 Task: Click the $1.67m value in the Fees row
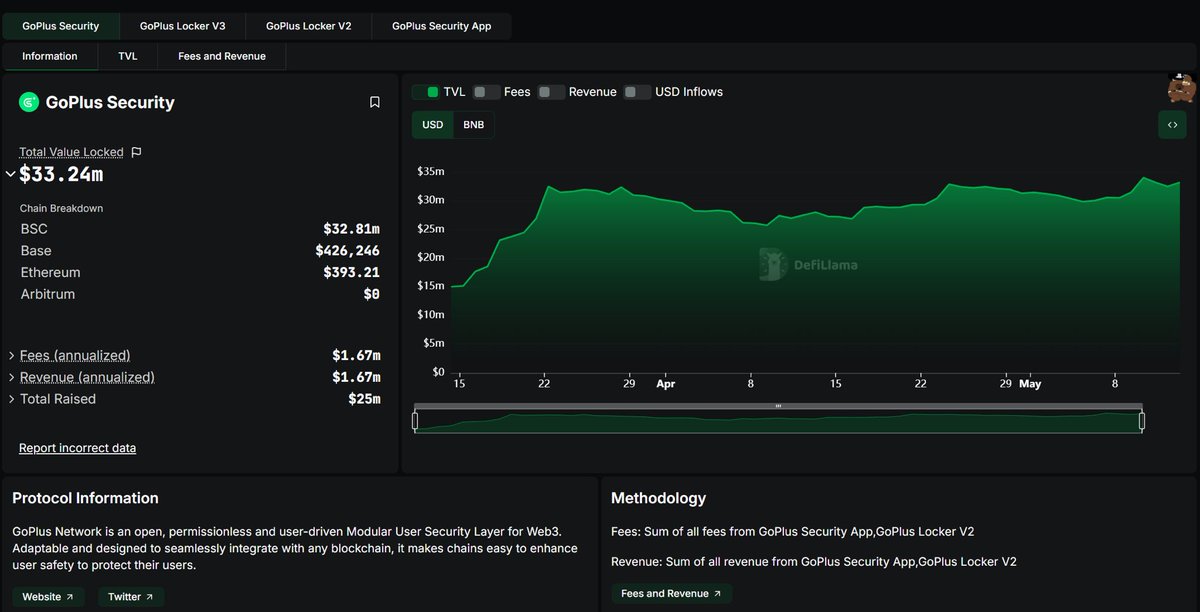(356, 355)
